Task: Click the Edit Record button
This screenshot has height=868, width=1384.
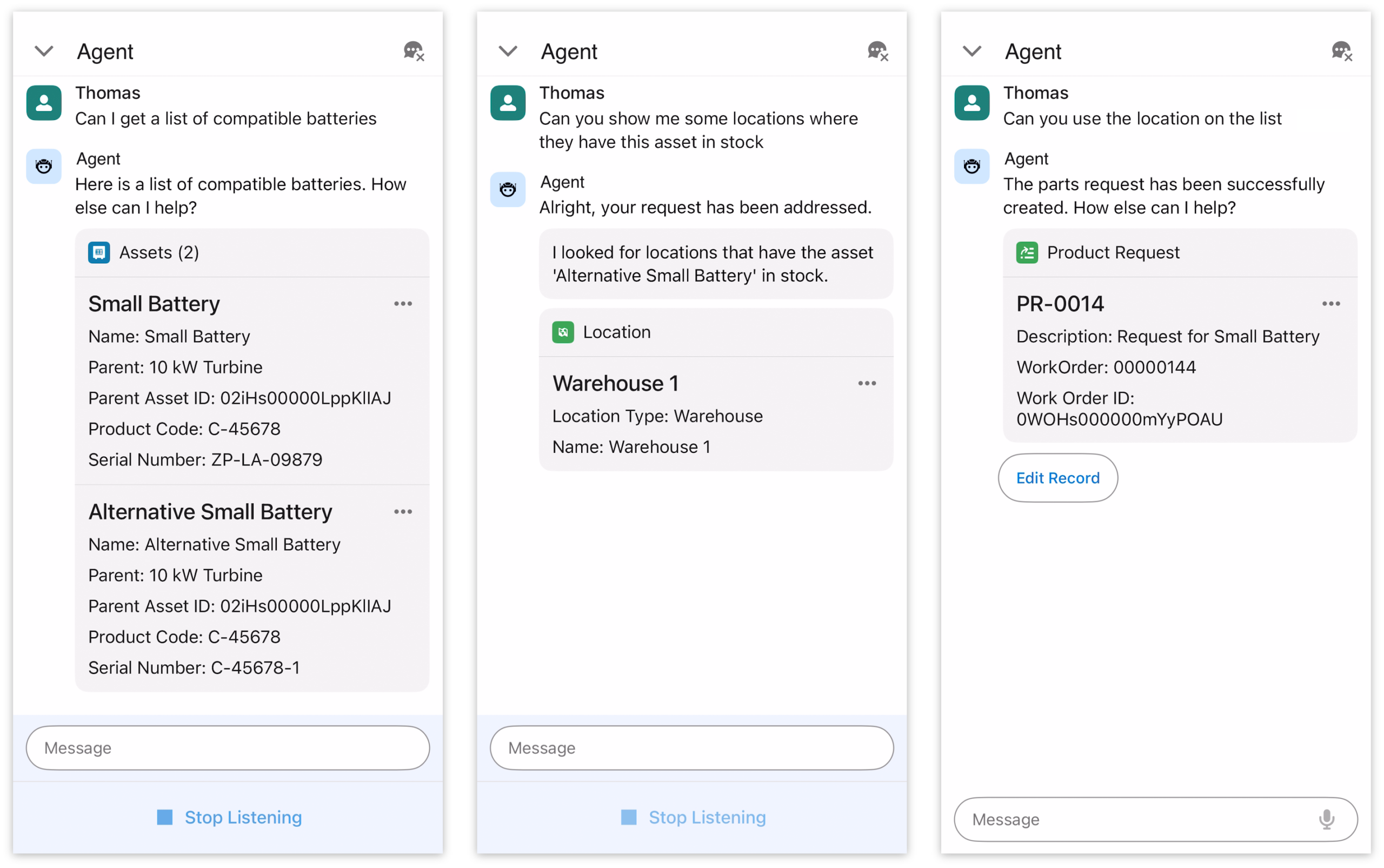Action: point(1058,478)
